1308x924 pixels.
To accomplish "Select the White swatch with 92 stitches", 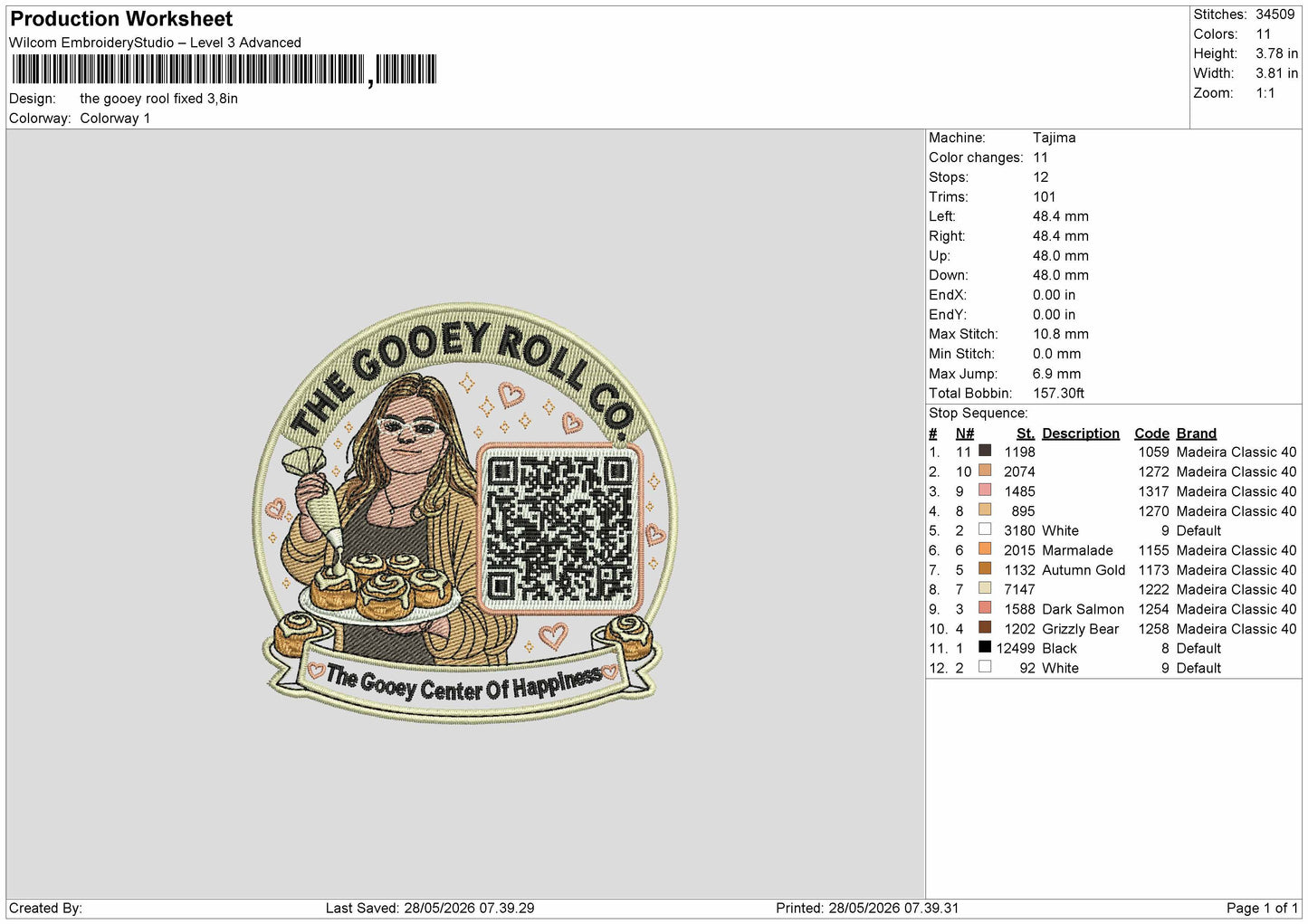I will coord(985,667).
